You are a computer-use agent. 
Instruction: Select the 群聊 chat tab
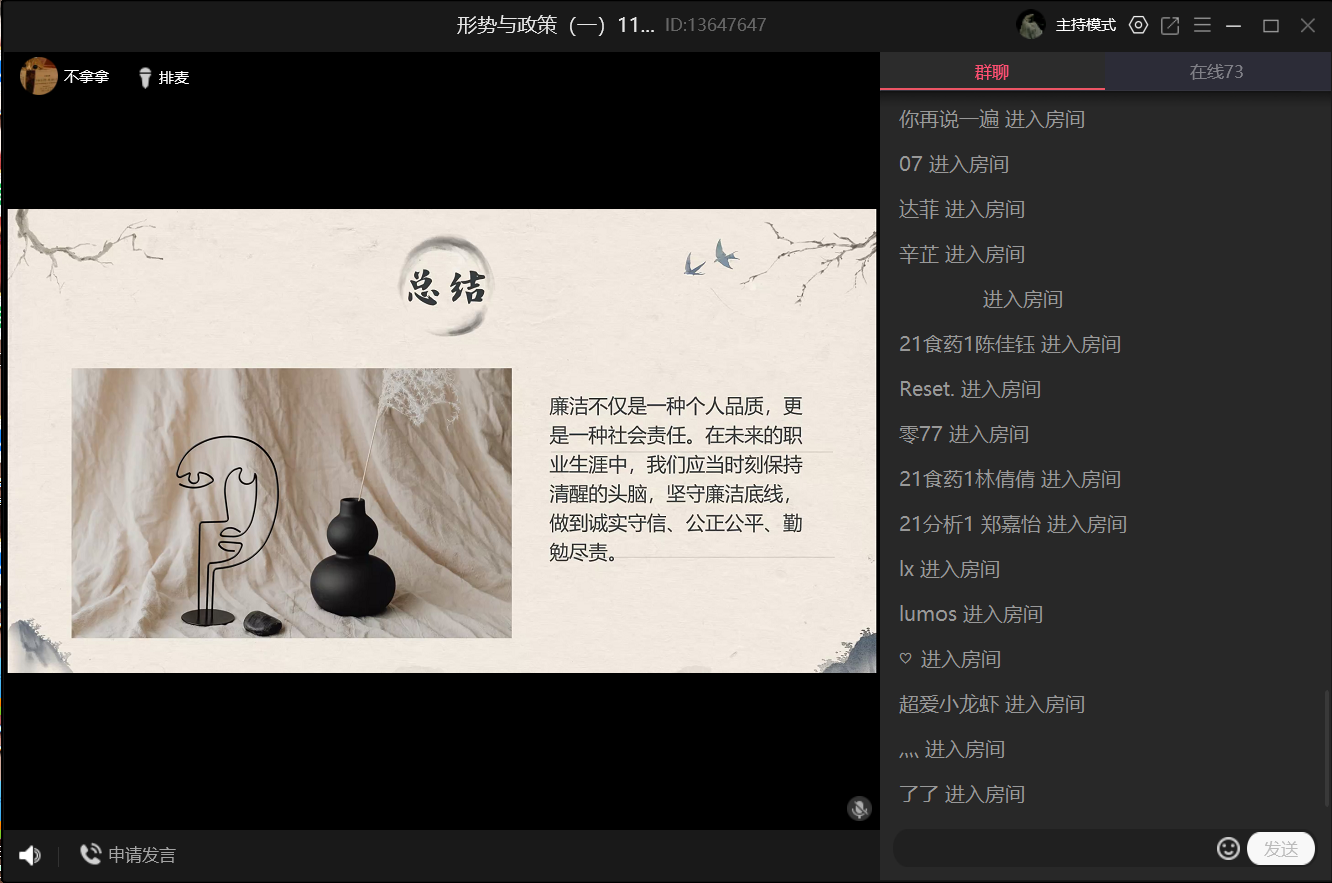pos(992,72)
